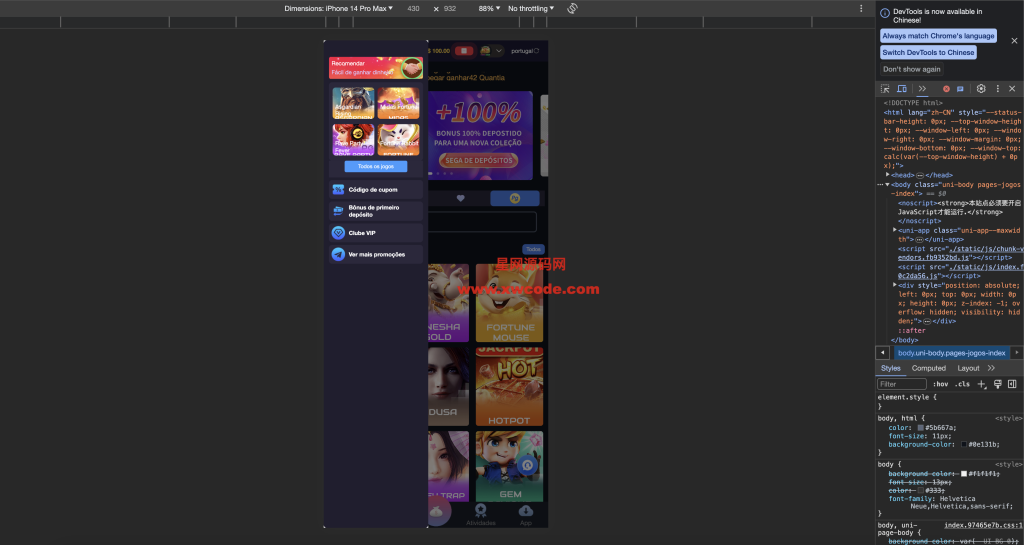The image size is (1024, 545).
Task: Switch to the Layout tab
Action: point(968,368)
